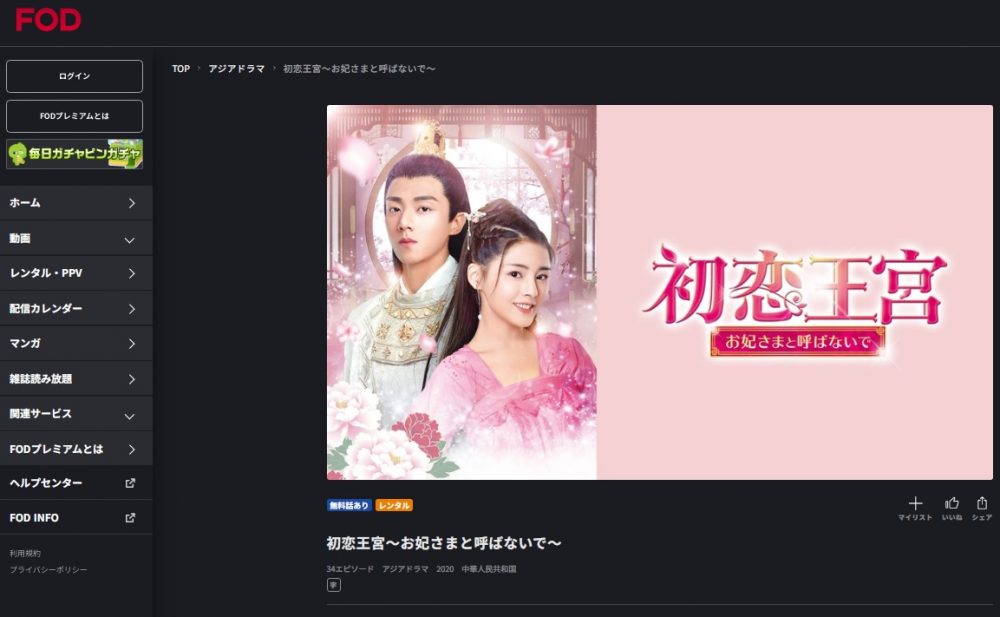Viewport: 1000px width, 617px height.
Task: Open the 毎日ガチャピンガチャ banner
Action: [75, 154]
